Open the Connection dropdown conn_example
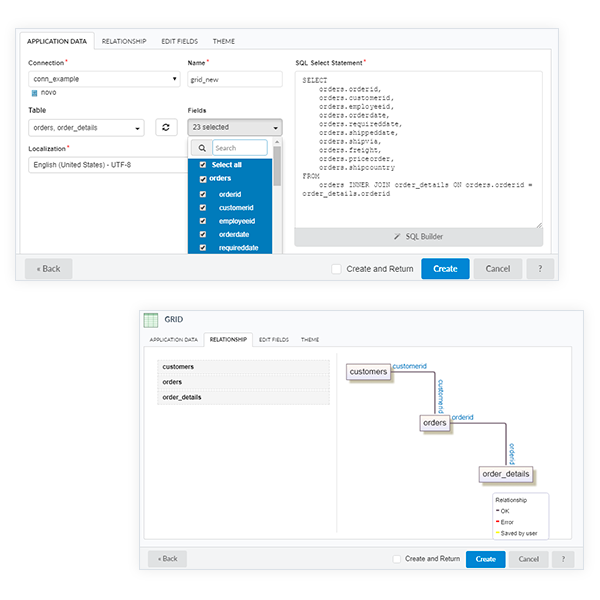 (x=104, y=78)
